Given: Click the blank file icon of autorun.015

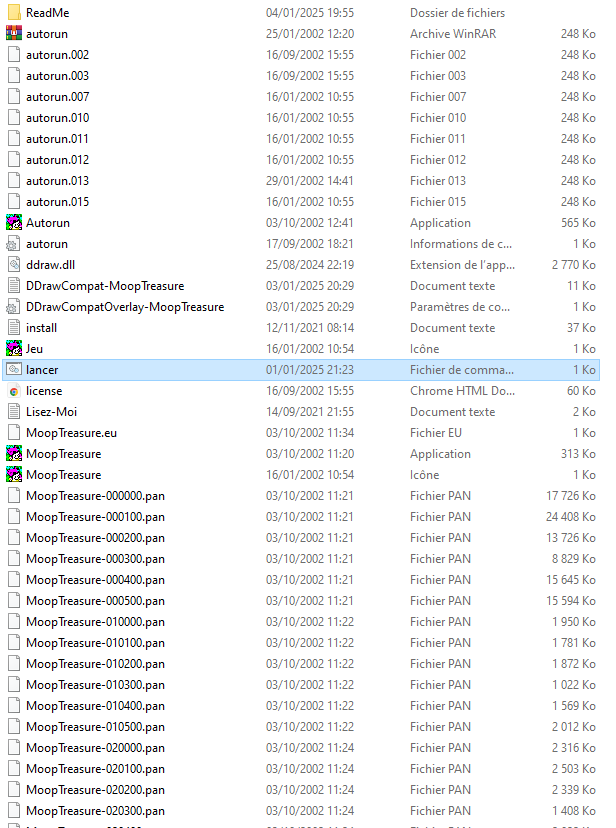Looking at the screenshot, I should click(x=14, y=202).
